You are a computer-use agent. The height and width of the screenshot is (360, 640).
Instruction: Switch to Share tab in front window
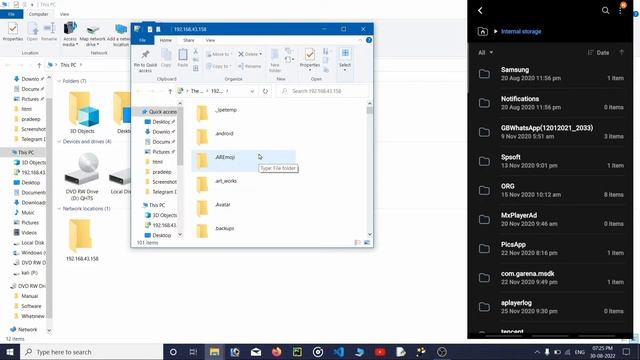(x=189, y=40)
